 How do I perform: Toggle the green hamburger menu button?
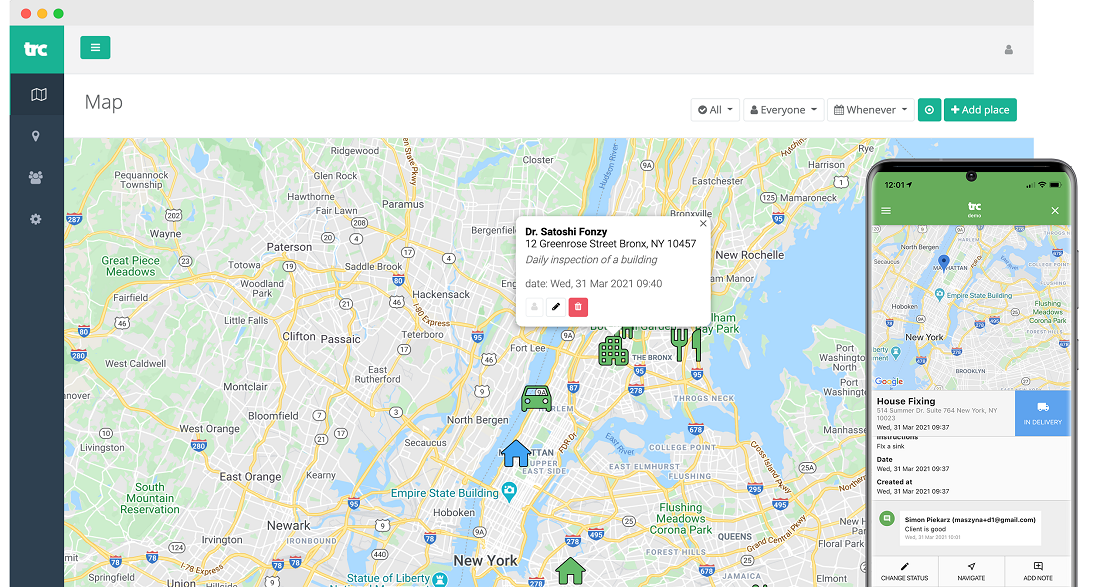point(95,48)
